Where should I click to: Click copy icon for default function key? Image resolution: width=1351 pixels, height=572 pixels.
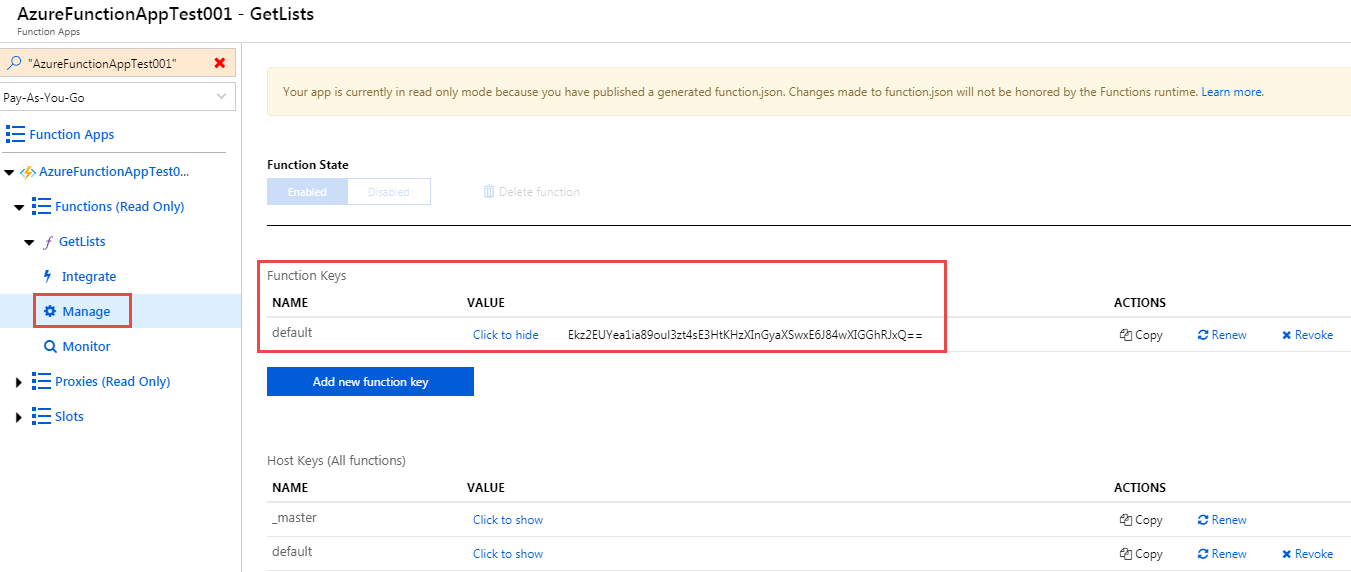click(1125, 335)
